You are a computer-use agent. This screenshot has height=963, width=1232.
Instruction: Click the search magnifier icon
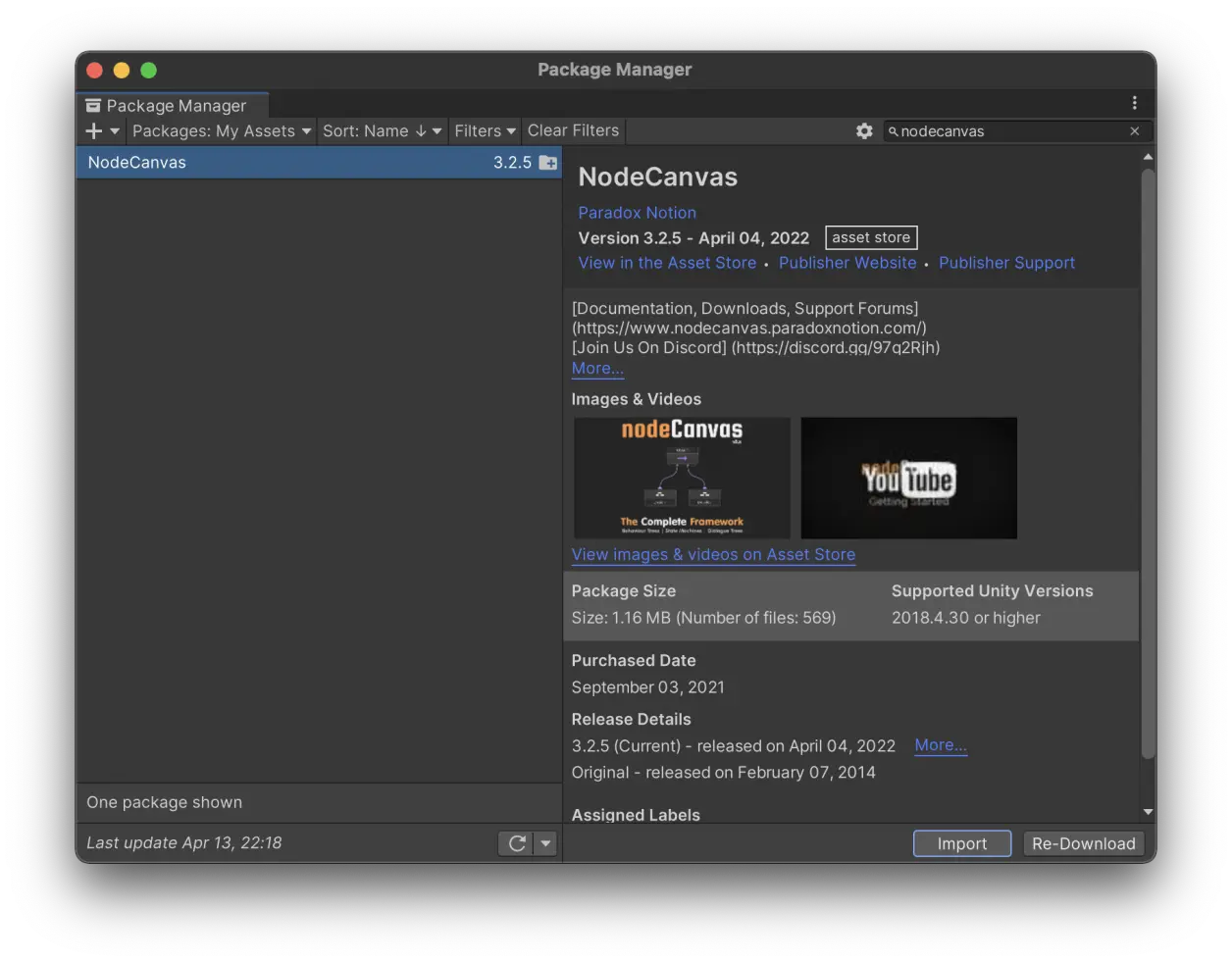(x=894, y=130)
